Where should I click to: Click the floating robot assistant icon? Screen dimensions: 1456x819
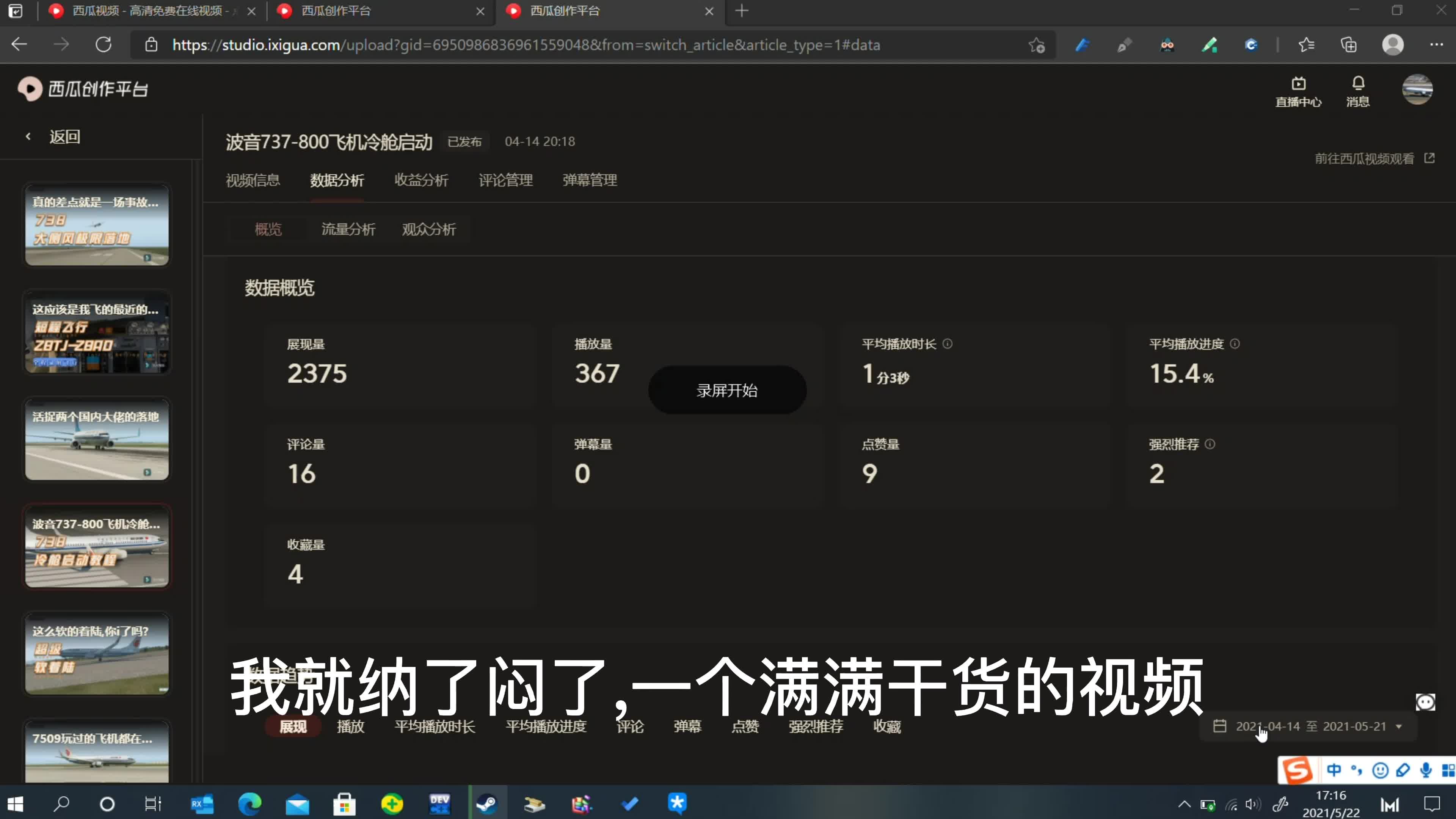[x=1425, y=702]
